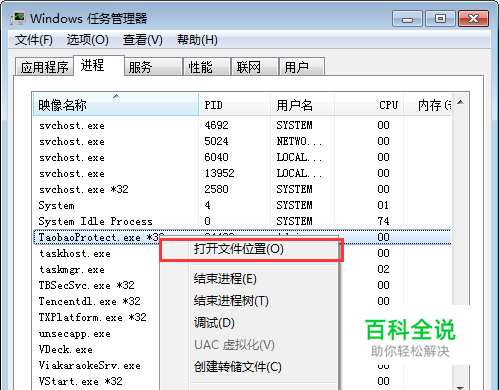Screen dimensions: 499x390
Task: Select svchost.exe row with PID 5024
Action: [242, 141]
